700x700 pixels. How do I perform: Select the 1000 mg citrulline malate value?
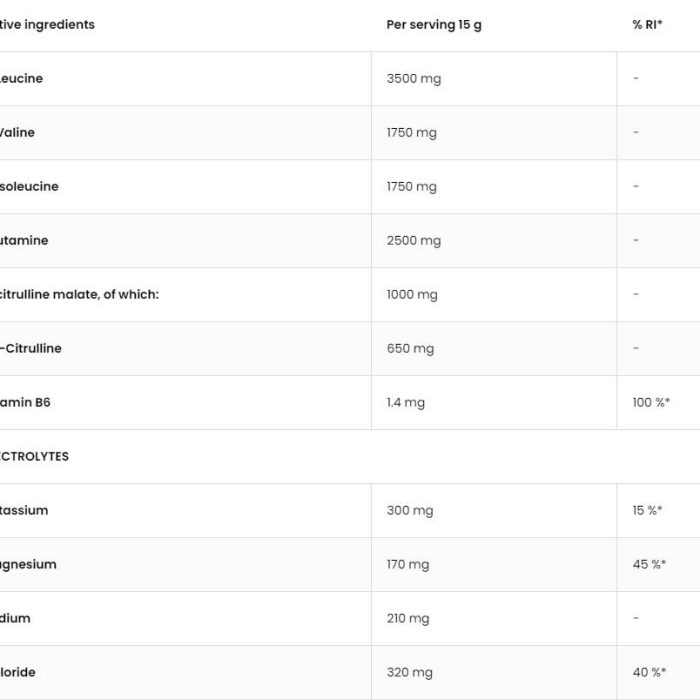pyautogui.click(x=412, y=295)
